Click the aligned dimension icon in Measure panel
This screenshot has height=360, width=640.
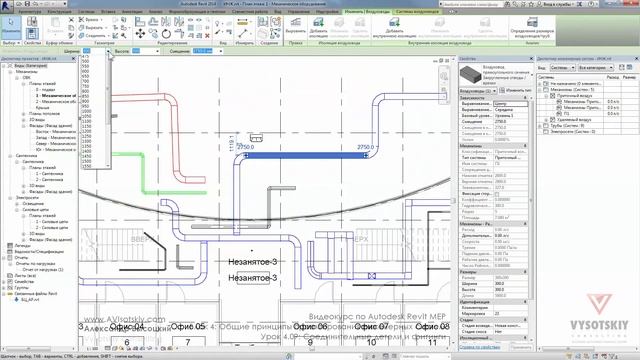pos(242,21)
